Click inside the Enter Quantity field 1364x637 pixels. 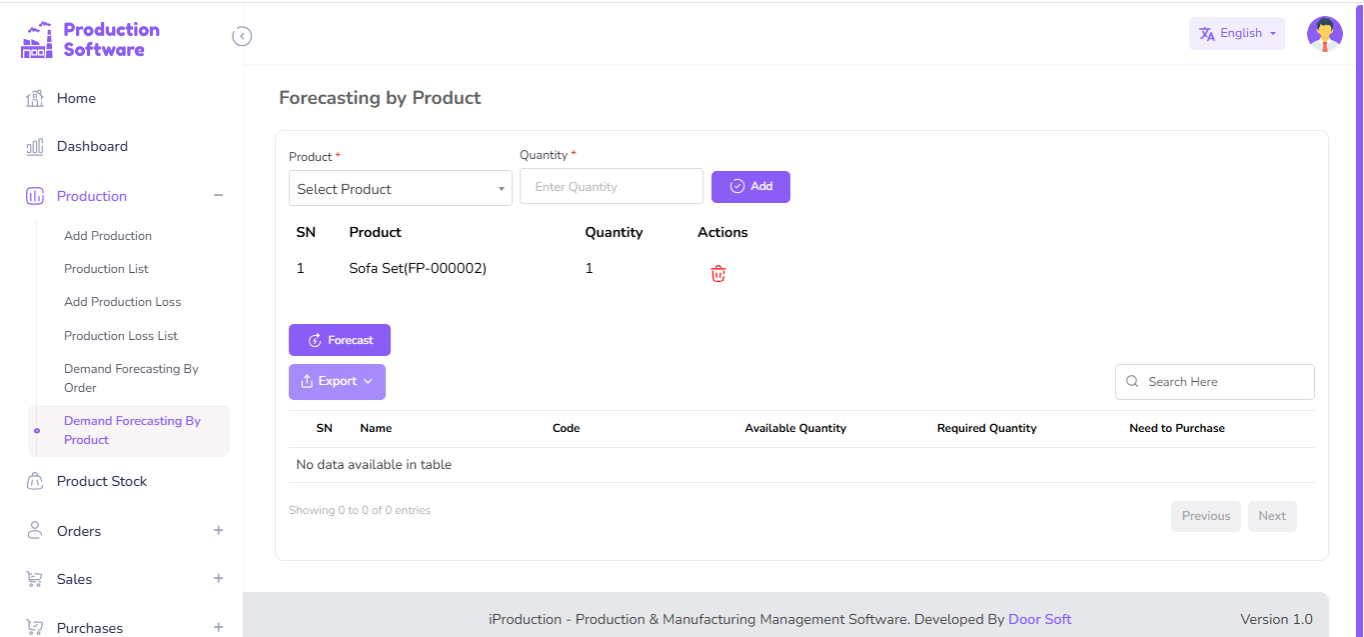[610, 186]
